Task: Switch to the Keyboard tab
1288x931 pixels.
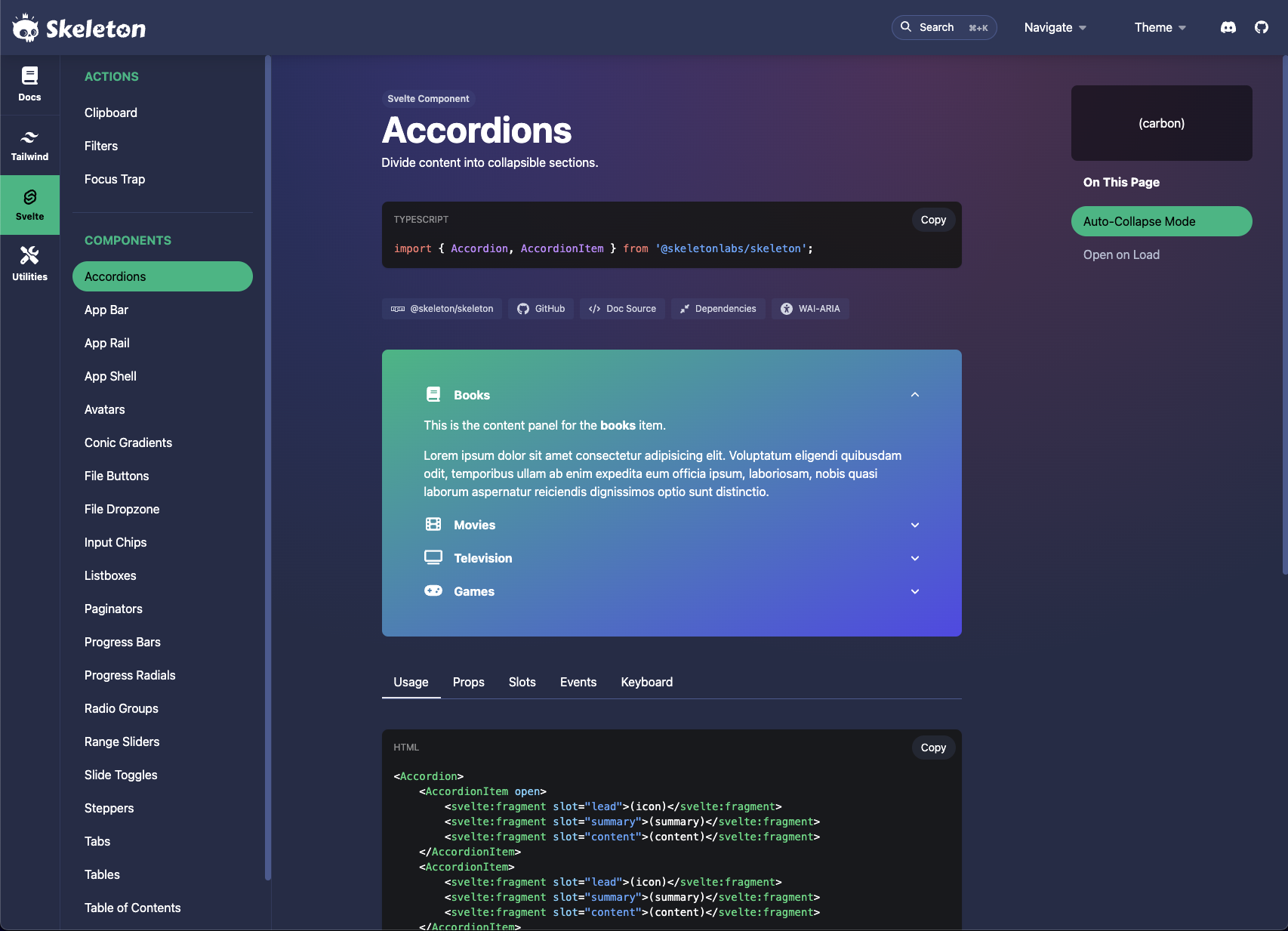Action: click(x=646, y=682)
